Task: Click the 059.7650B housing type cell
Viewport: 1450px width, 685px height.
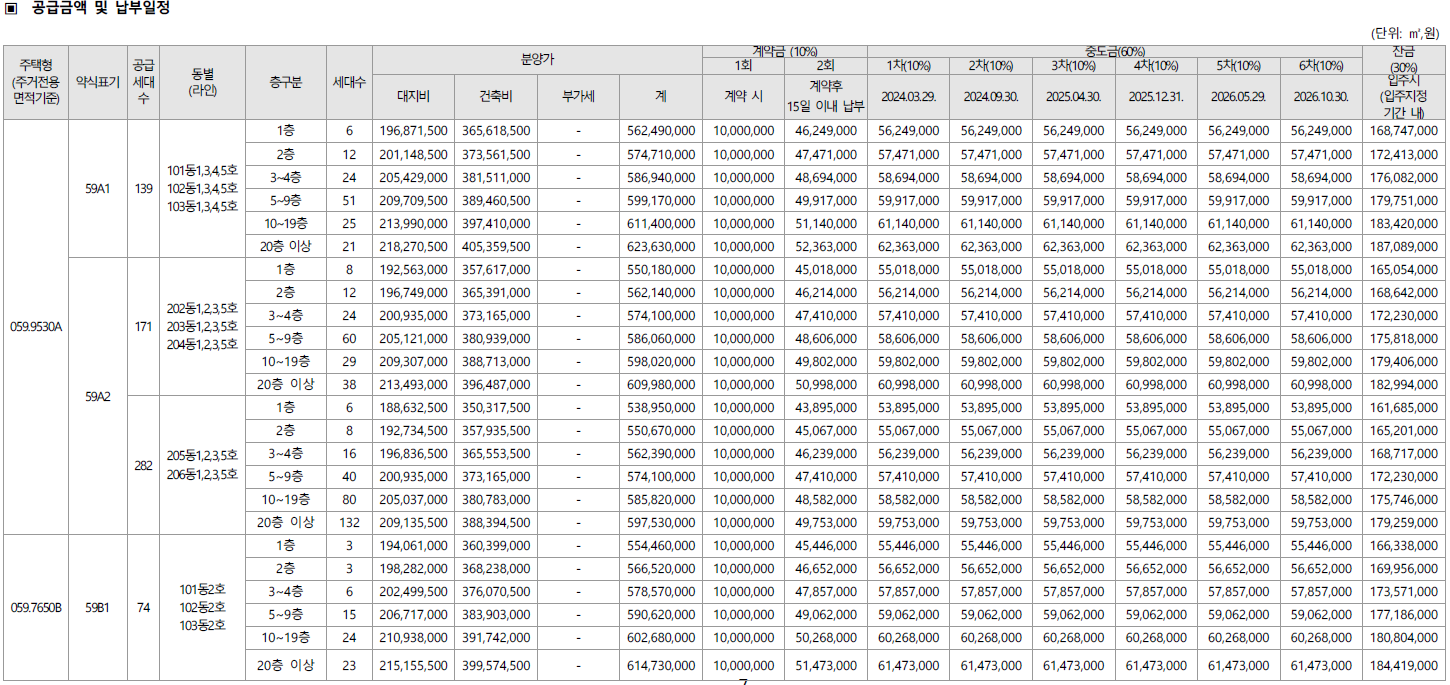Action: (x=36, y=607)
